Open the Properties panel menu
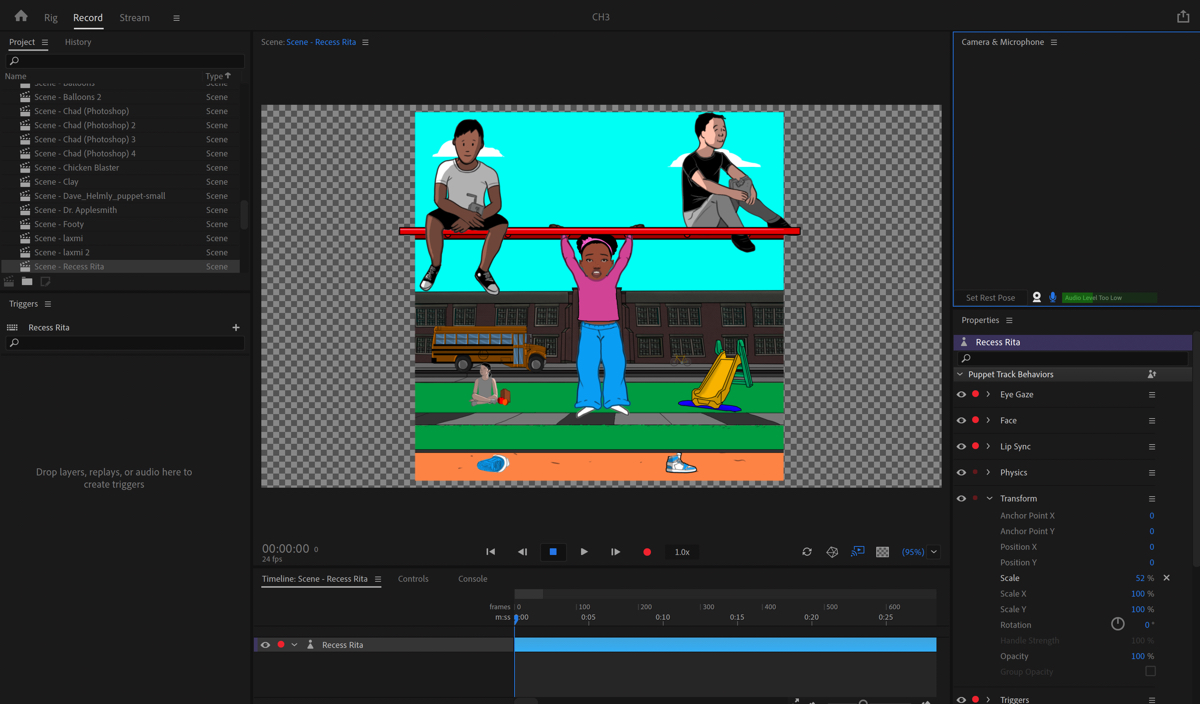This screenshot has width=1200, height=704. point(1009,320)
